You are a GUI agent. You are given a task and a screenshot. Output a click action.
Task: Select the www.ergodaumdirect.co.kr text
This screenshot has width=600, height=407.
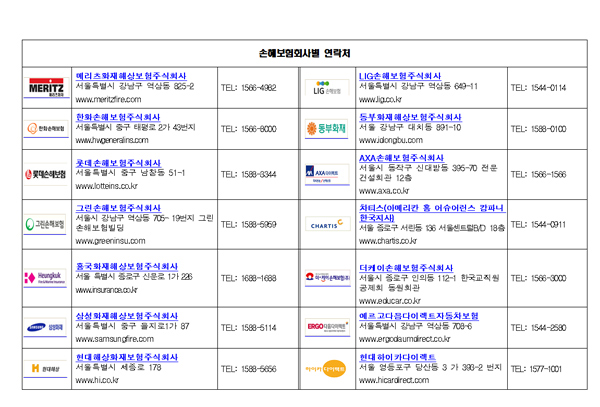pos(404,339)
